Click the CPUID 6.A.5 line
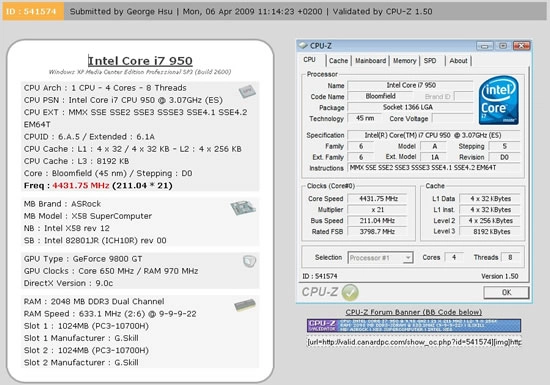Image resolution: width=550 pixels, height=385 pixels. (x=89, y=137)
